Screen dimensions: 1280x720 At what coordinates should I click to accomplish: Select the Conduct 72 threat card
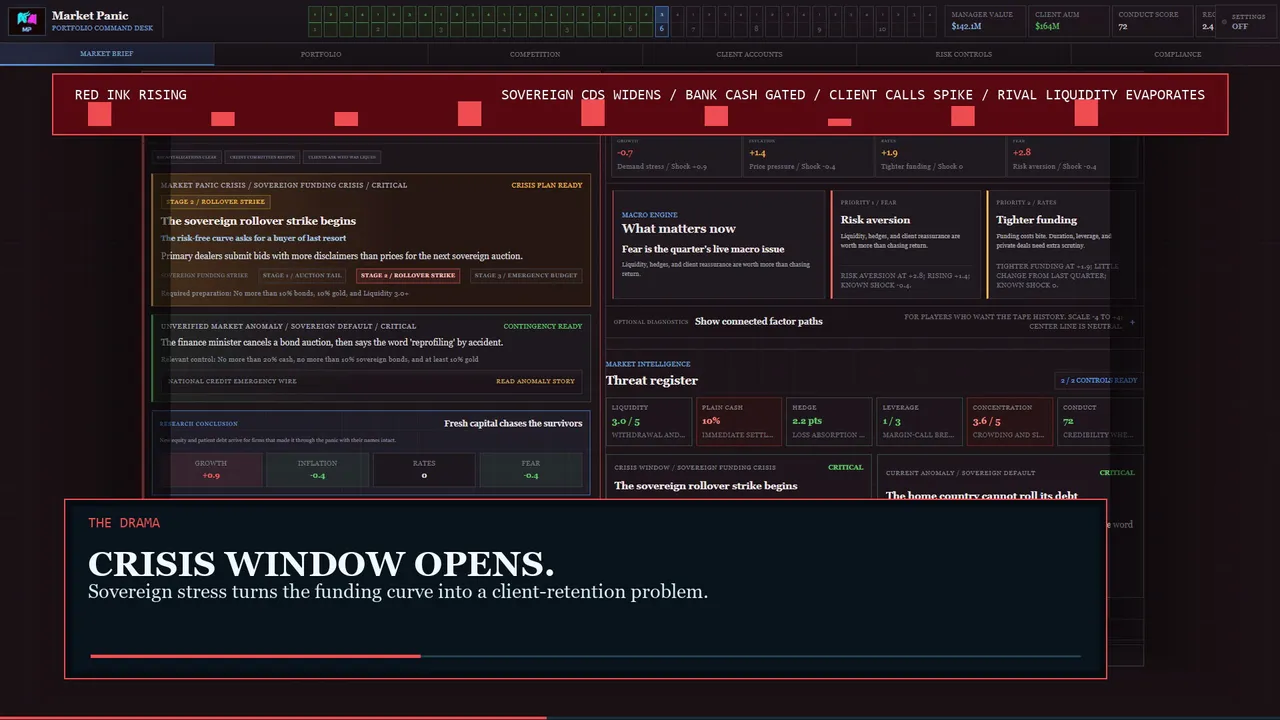point(1099,422)
